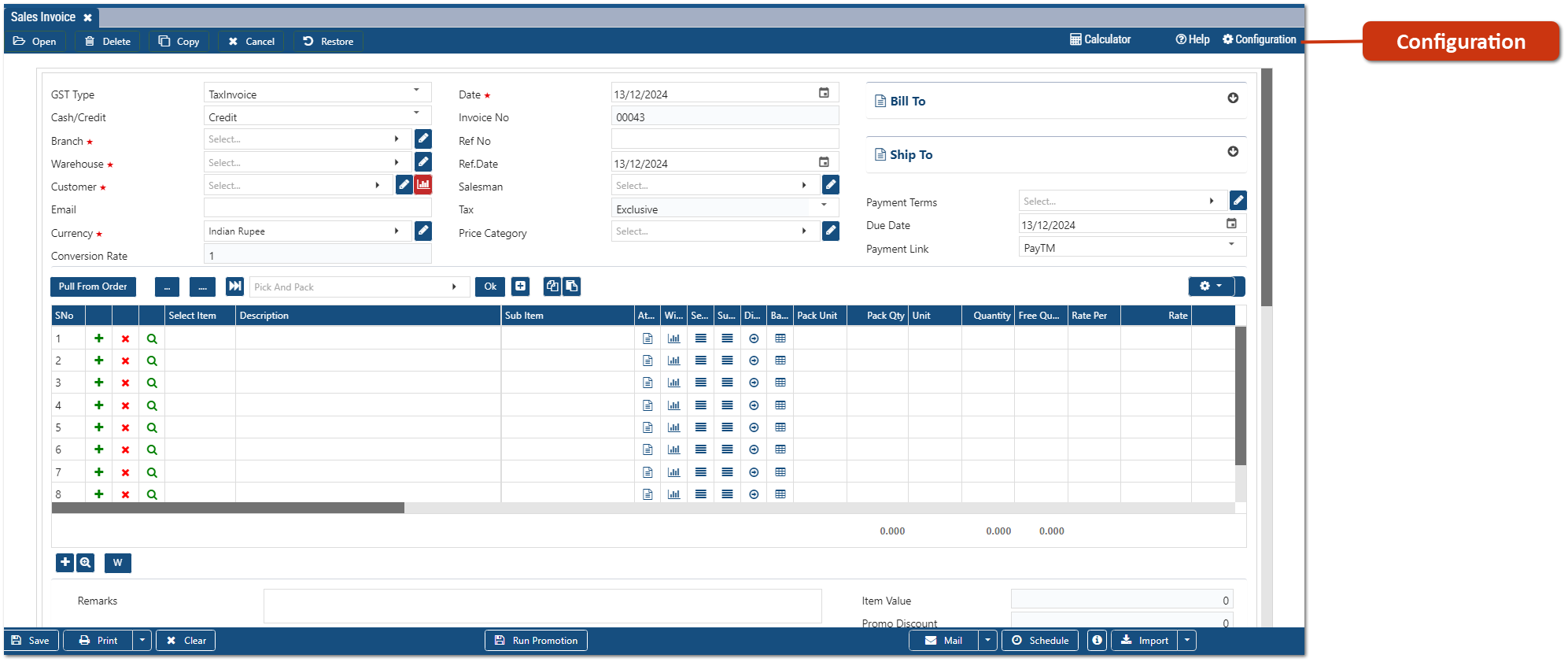Open row 6 batch table icon
This screenshot has height=662, width=1568.
tap(780, 449)
